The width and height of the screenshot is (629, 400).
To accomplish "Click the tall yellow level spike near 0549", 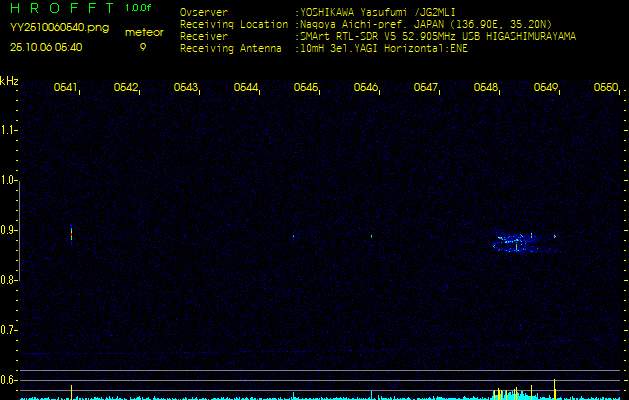I will pos(554,389).
